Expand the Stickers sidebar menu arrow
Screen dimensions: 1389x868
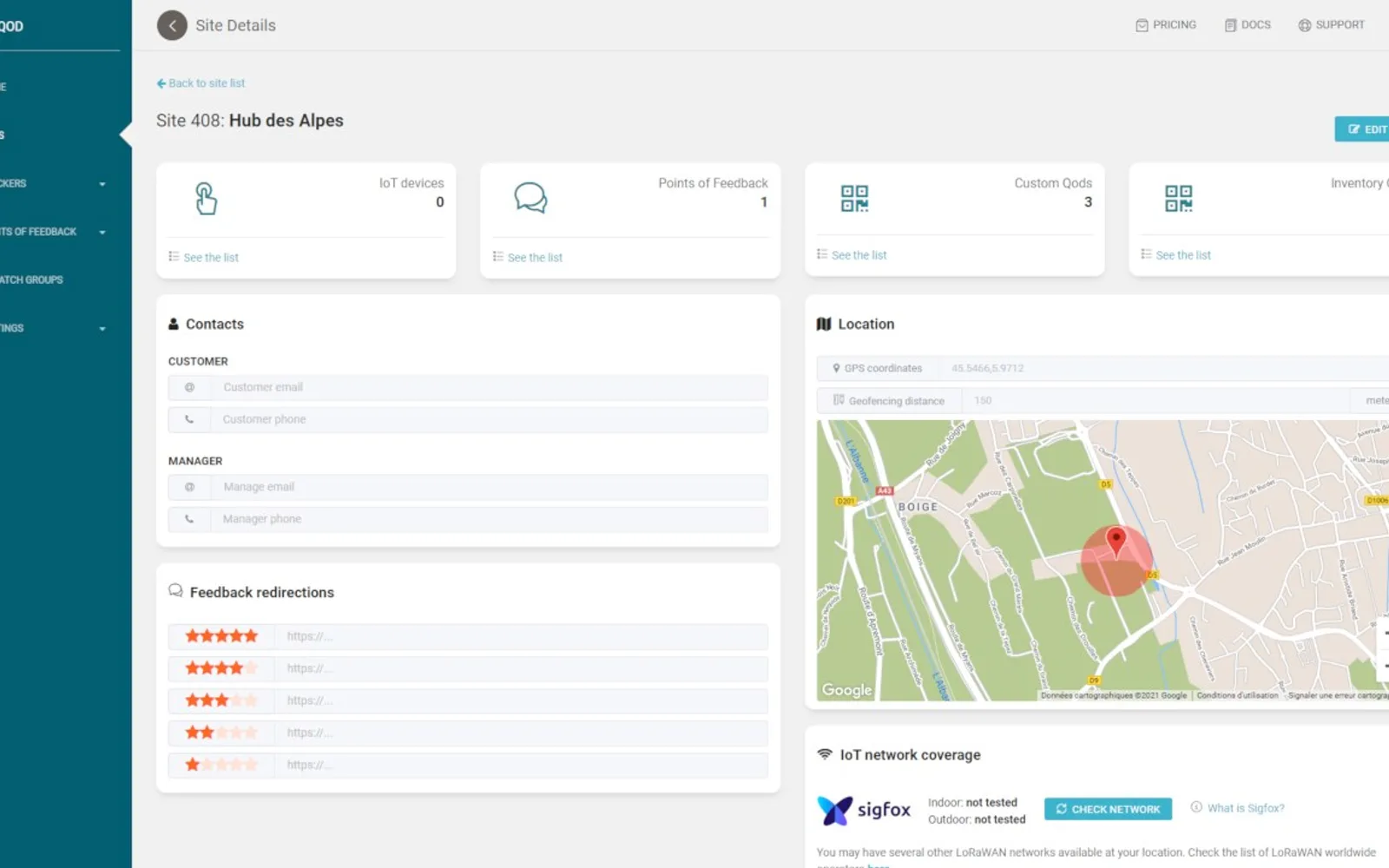point(102,184)
